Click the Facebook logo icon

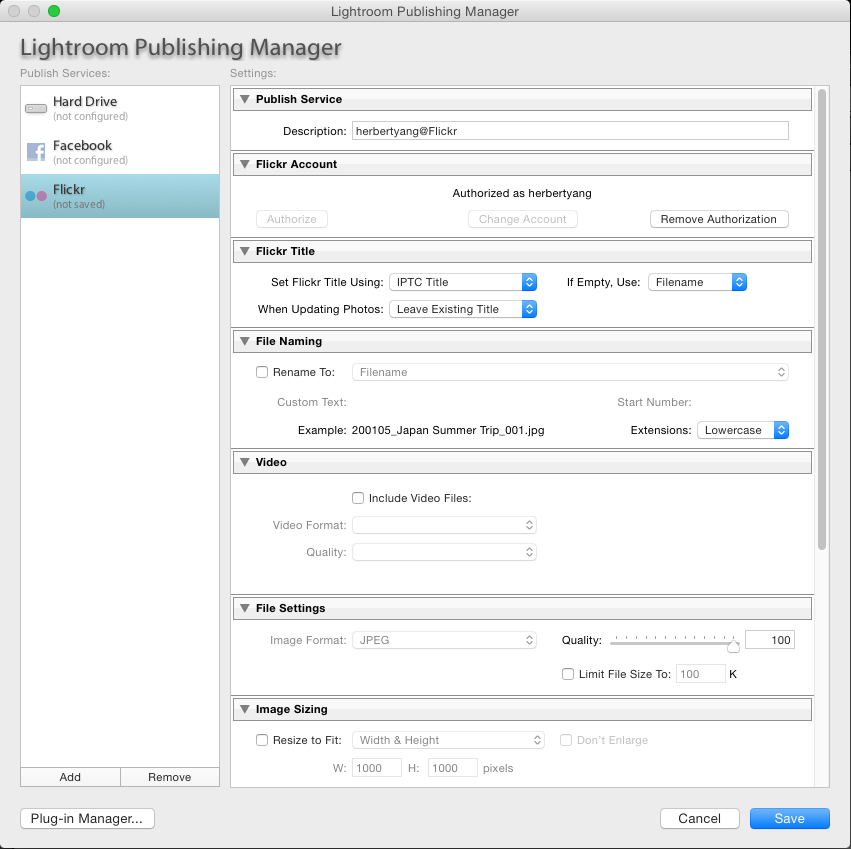click(x=36, y=152)
